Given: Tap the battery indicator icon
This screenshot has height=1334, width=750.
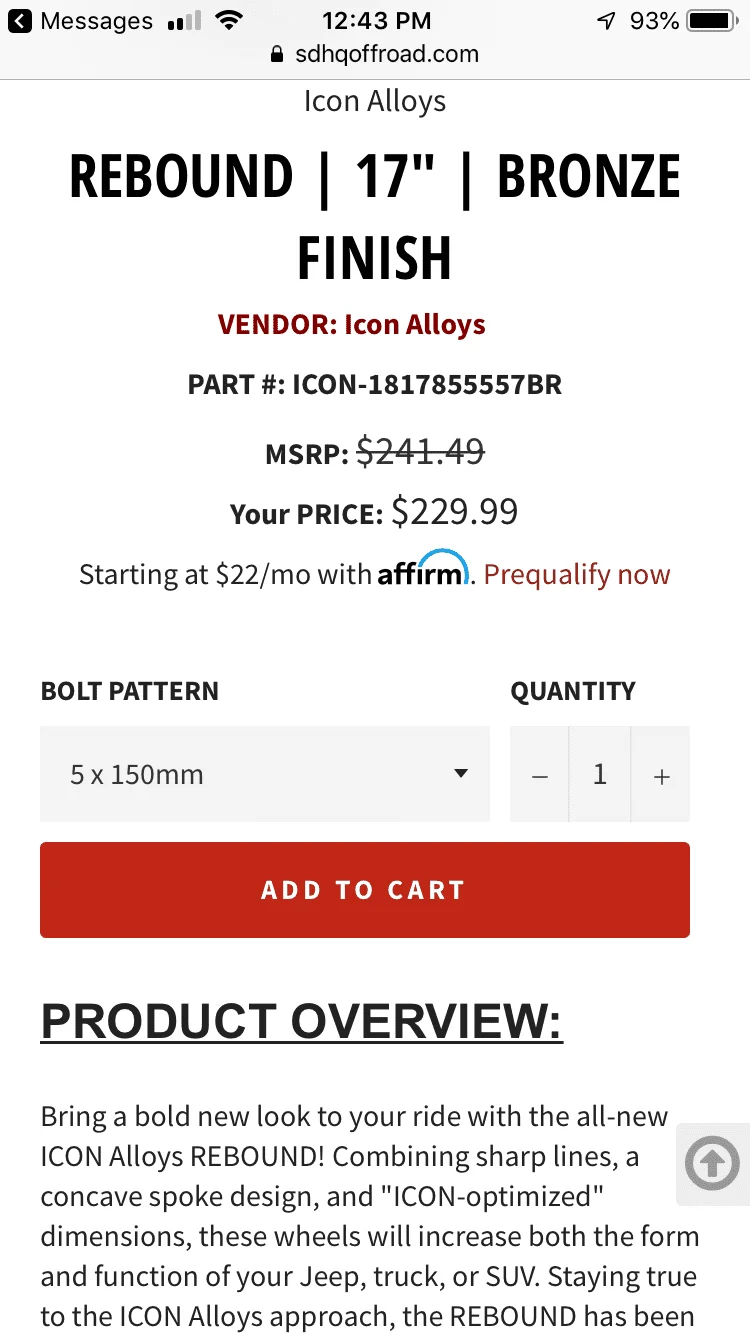Looking at the screenshot, I should pyautogui.click(x=712, y=21).
